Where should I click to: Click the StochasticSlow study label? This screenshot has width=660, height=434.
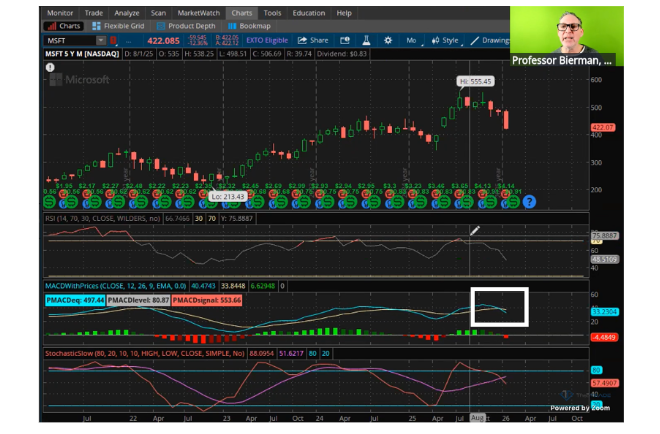pos(144,354)
